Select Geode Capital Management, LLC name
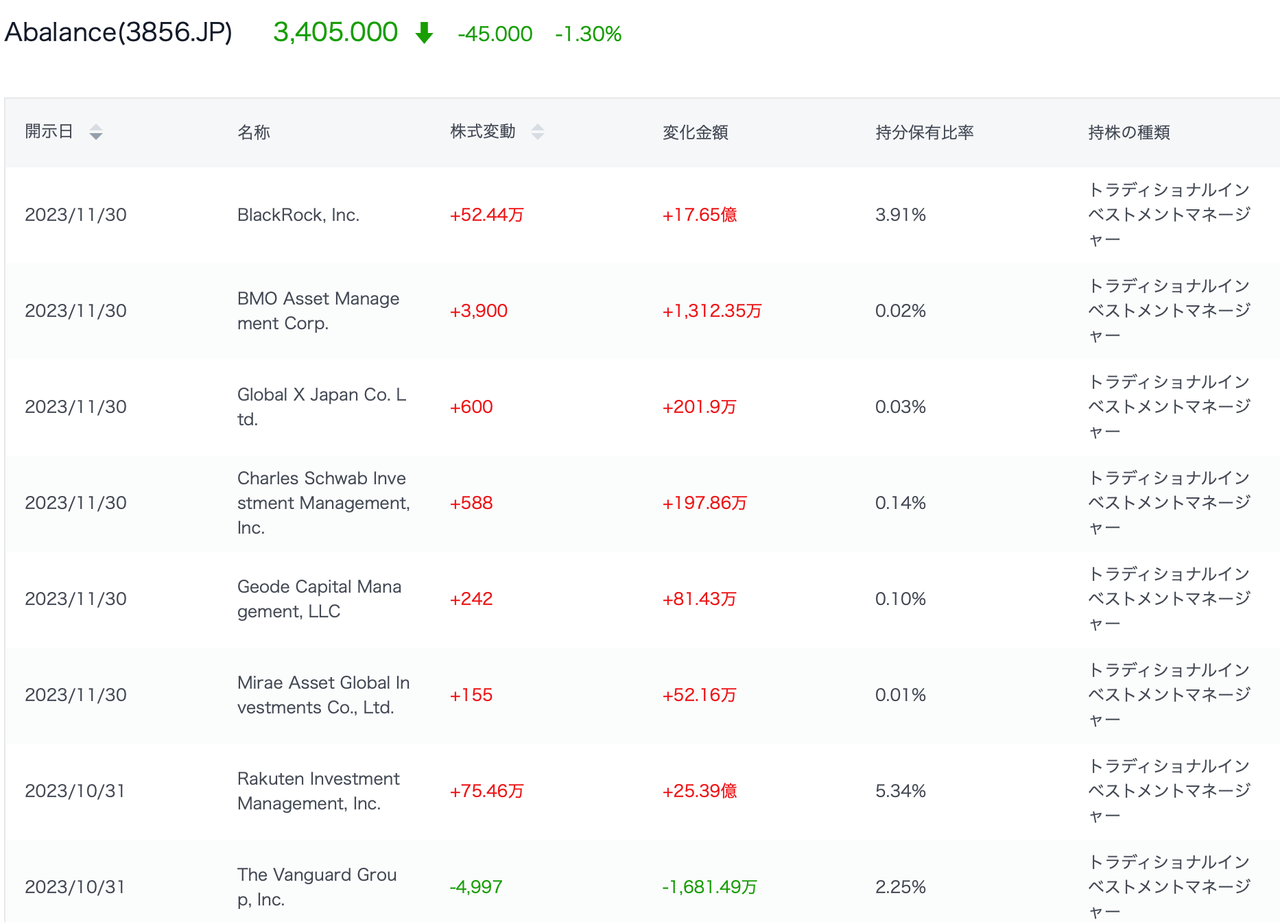The image size is (1280, 922). coord(319,599)
